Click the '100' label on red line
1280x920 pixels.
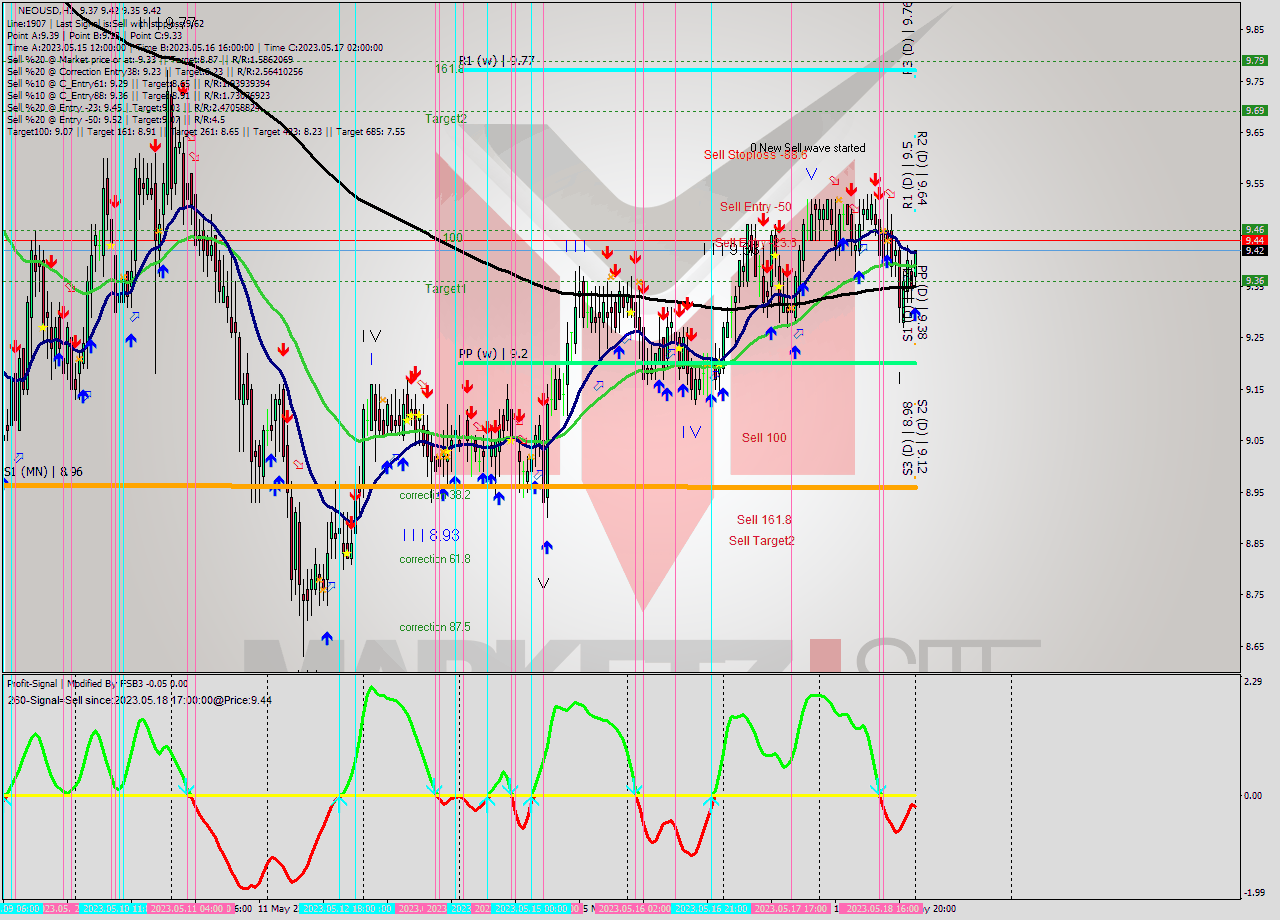[x=453, y=237]
